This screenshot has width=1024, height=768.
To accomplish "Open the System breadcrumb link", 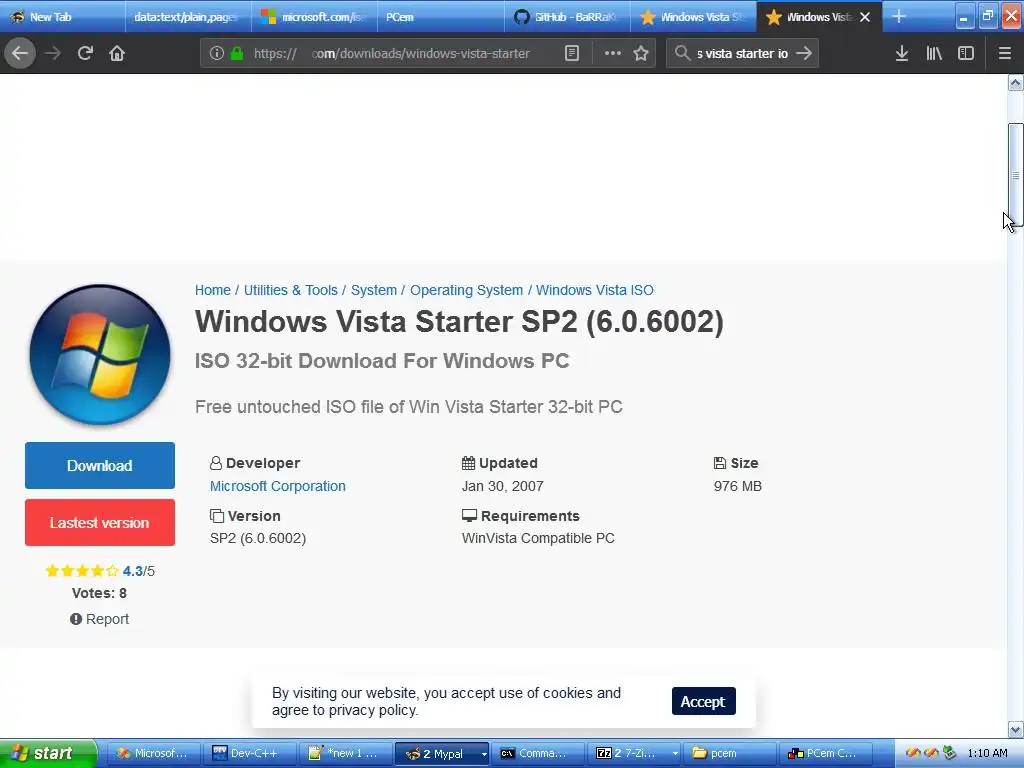I will 374,290.
